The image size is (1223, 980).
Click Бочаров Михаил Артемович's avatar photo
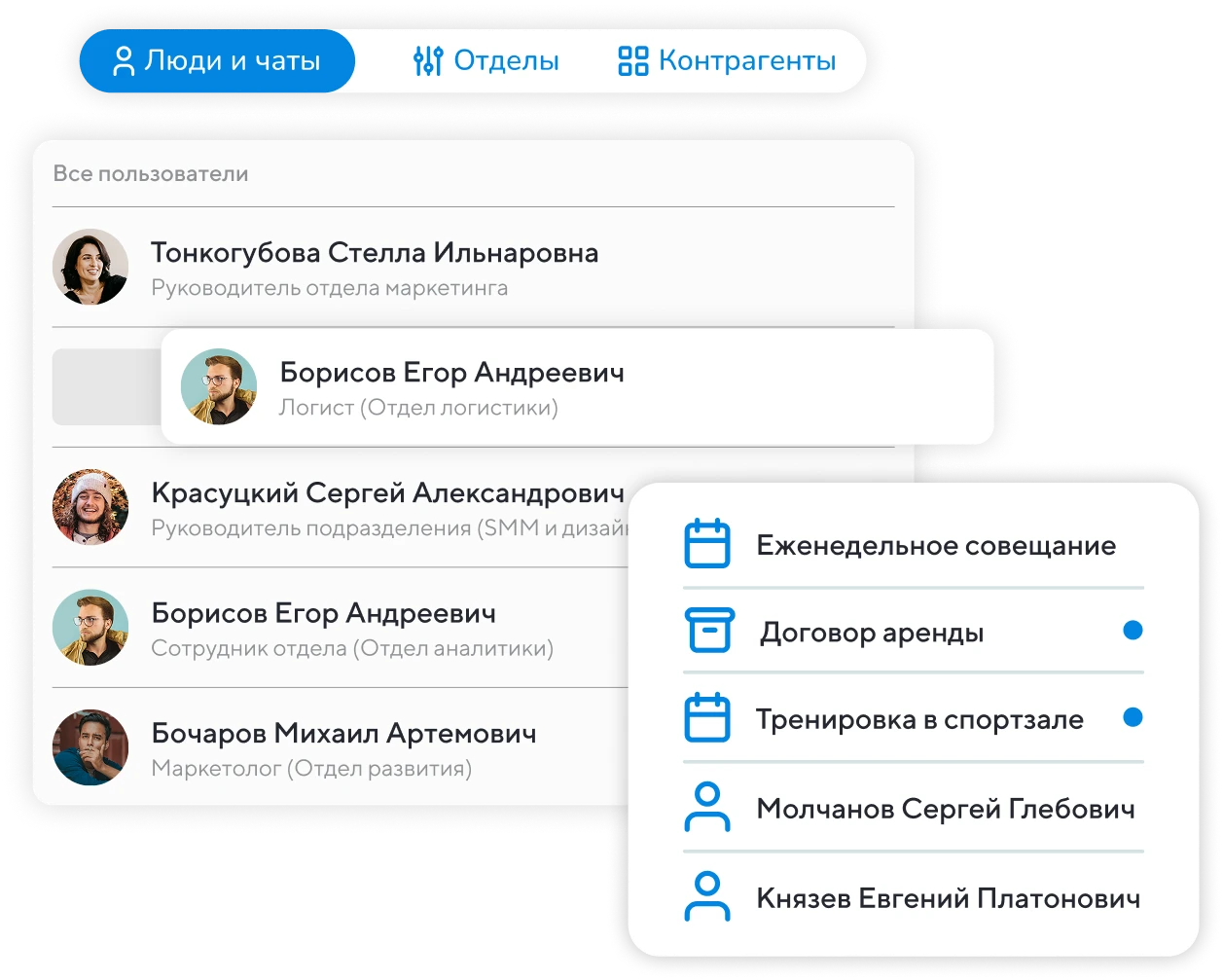tap(90, 747)
